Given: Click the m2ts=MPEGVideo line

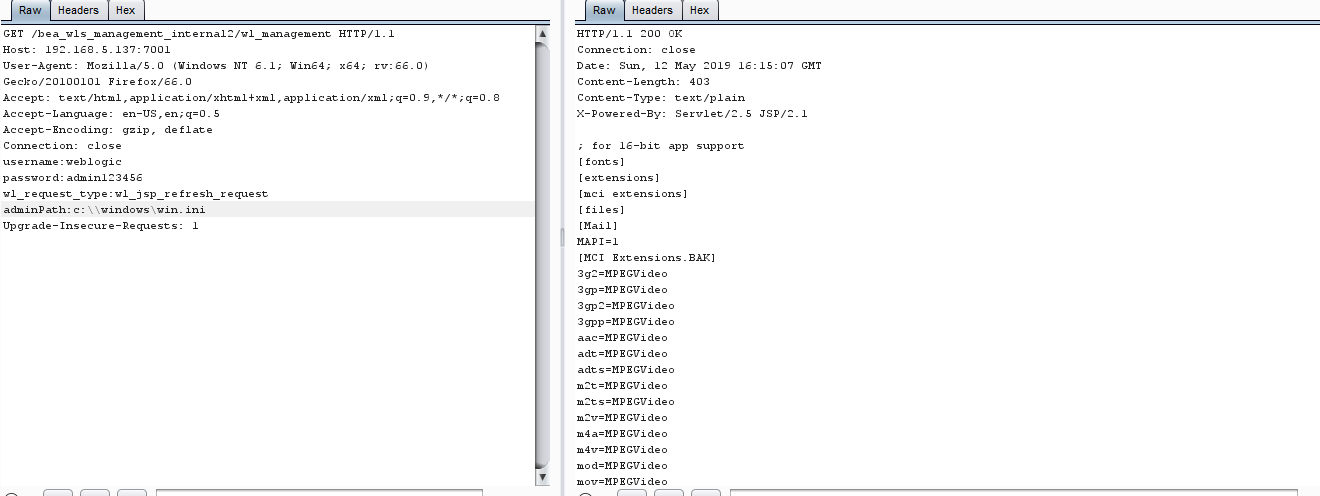Looking at the screenshot, I should click(626, 401).
